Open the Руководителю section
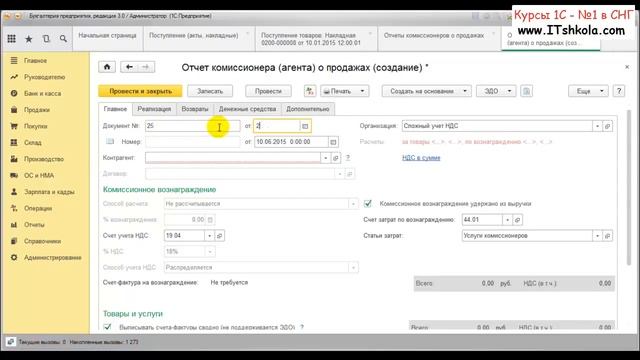640x360 pixels. coord(45,77)
